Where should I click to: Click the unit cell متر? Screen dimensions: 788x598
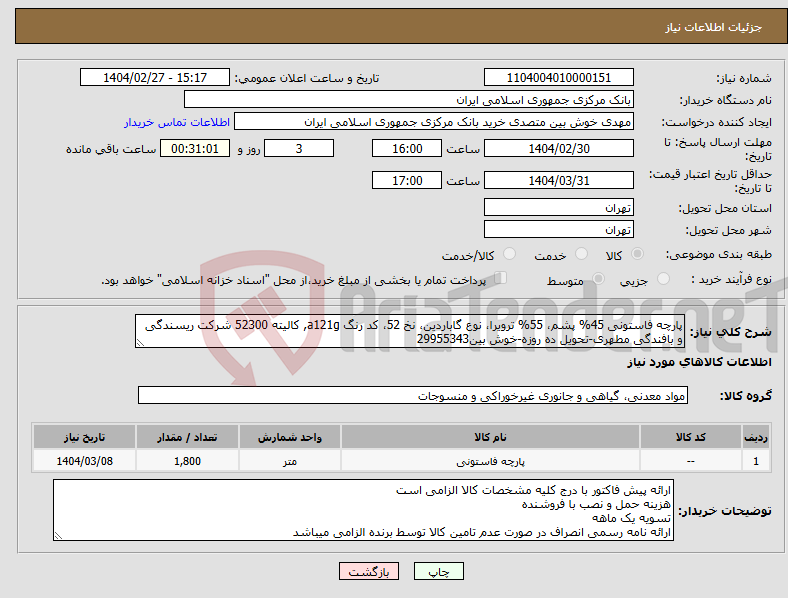(290, 461)
